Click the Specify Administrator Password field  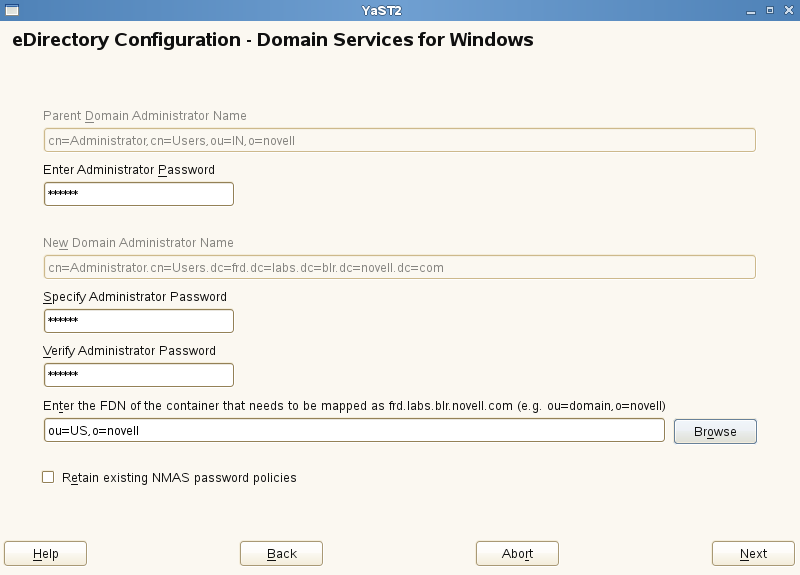139,321
